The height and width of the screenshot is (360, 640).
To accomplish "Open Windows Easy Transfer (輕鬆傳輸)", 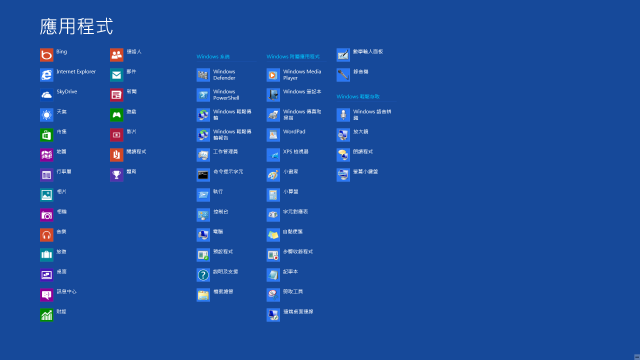I will point(203,115).
